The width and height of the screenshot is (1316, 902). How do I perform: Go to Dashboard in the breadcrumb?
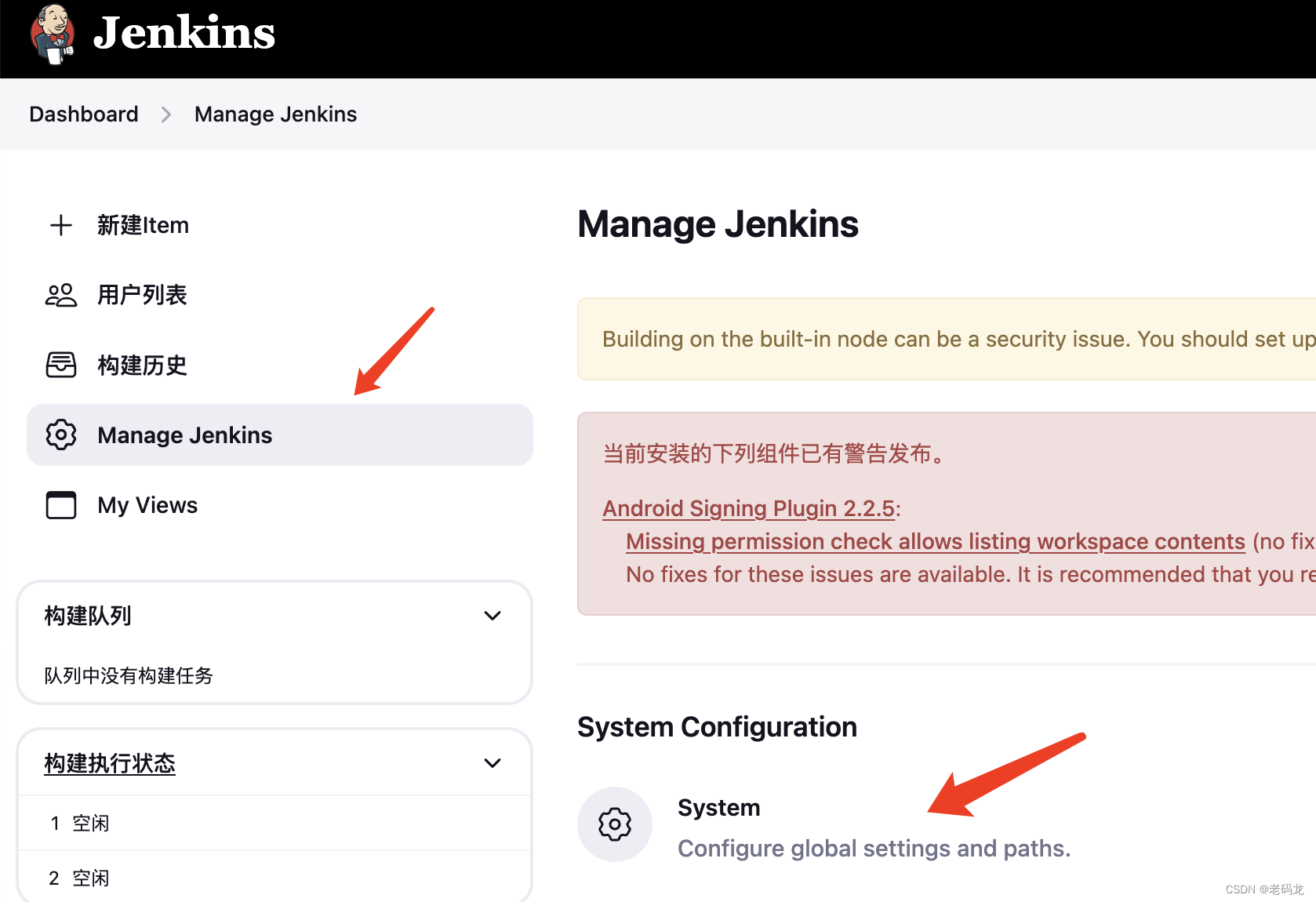(84, 115)
